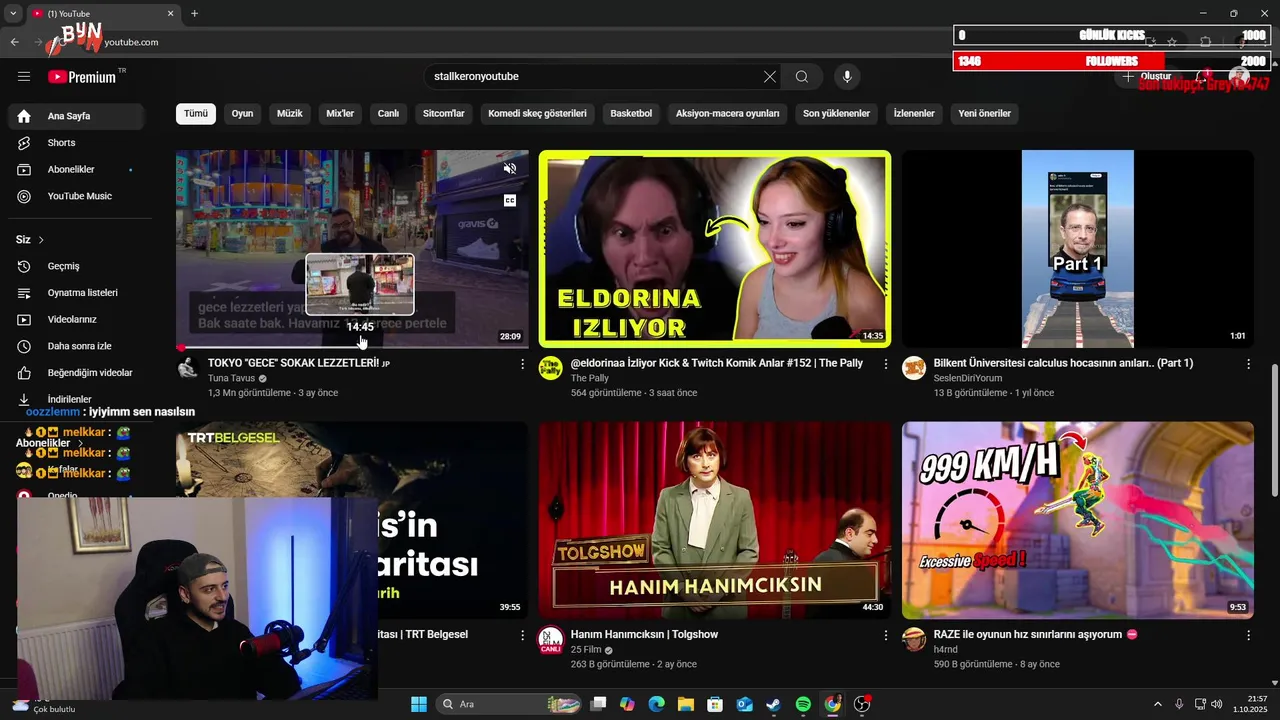The image size is (1280, 720).
Task: Select the Müzik filter chip
Action: tap(289, 114)
